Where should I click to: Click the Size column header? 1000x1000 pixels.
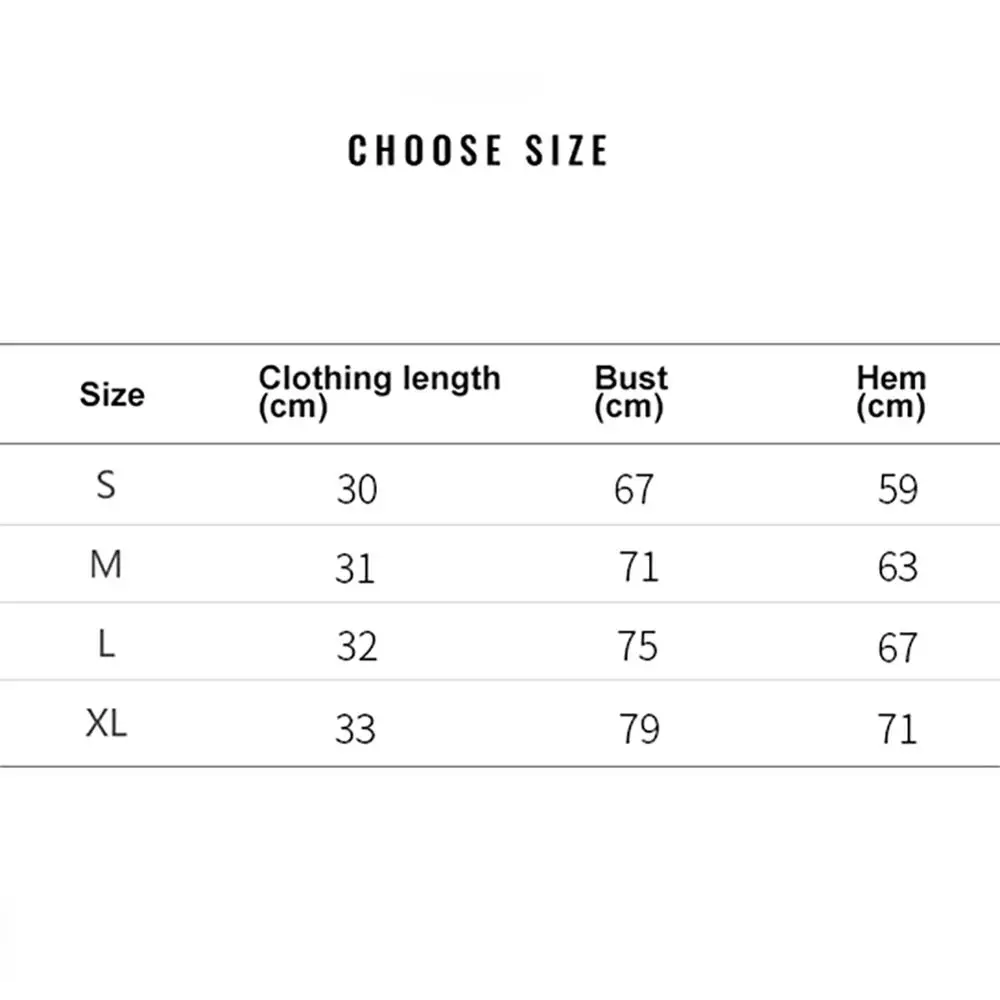(x=112, y=394)
